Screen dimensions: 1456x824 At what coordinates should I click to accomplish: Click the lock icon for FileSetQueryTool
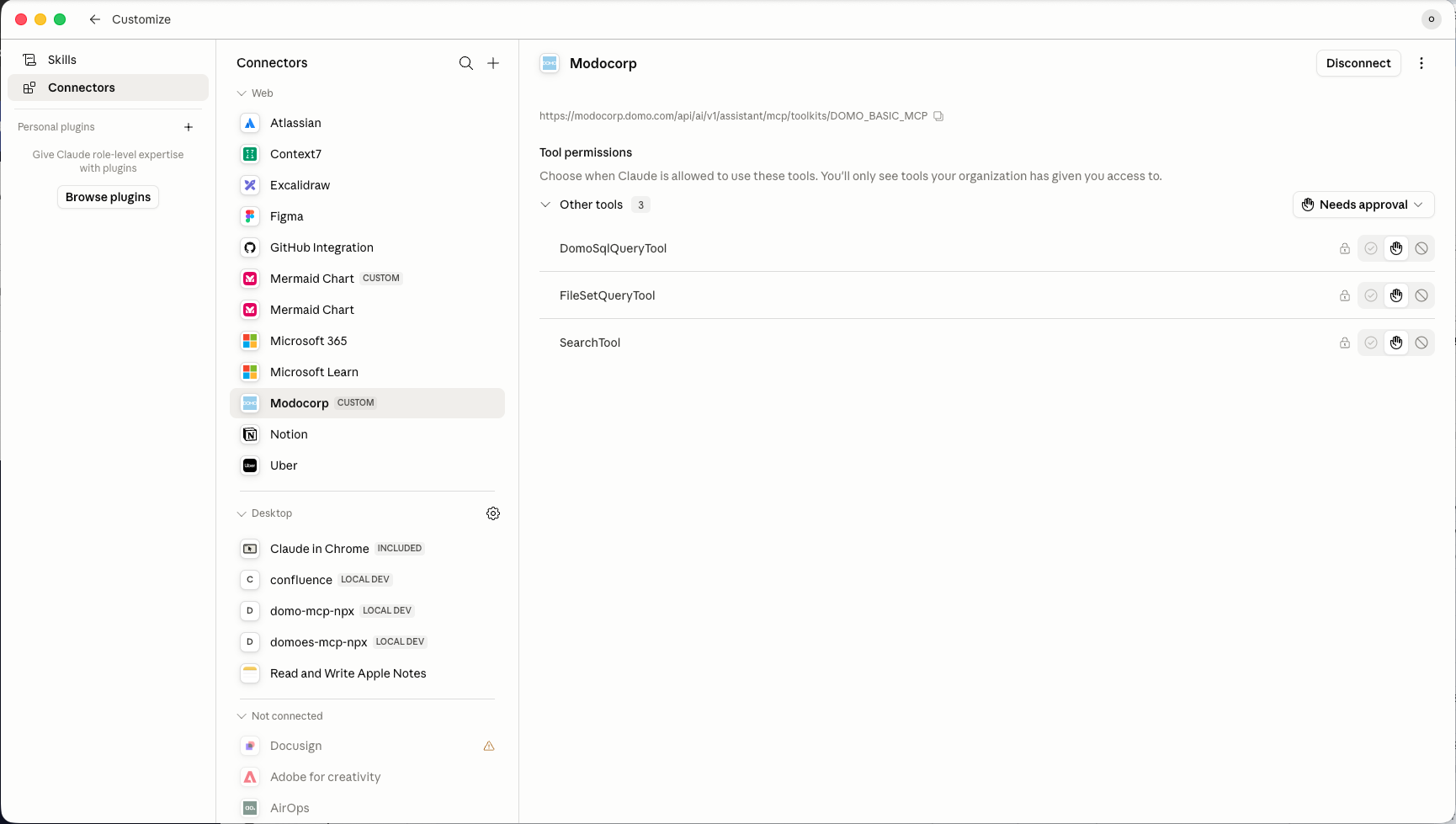tap(1345, 295)
